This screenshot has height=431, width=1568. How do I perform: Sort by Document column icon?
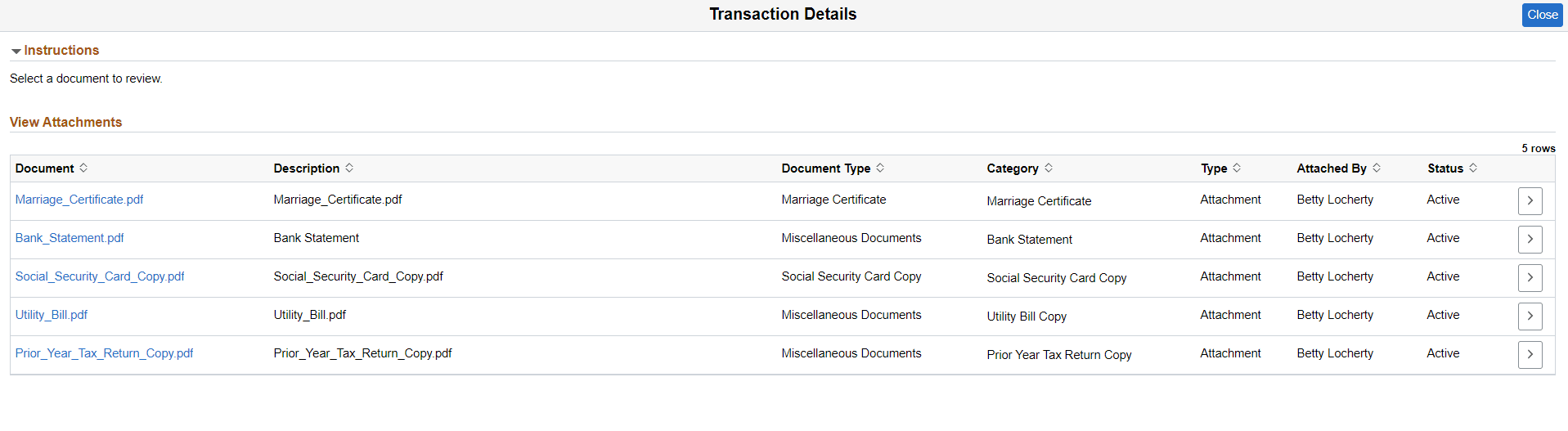coord(83,168)
